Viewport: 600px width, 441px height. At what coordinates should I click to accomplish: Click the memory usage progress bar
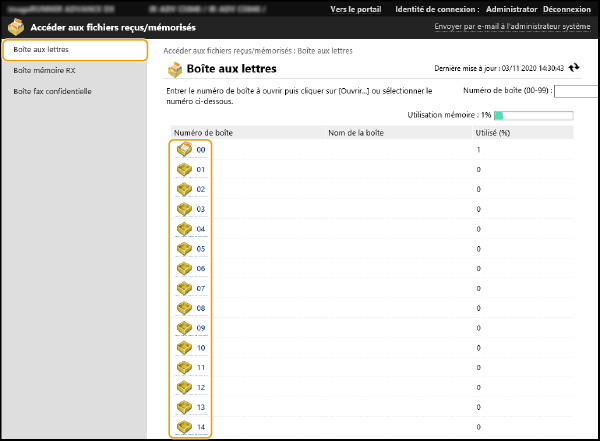[533, 115]
